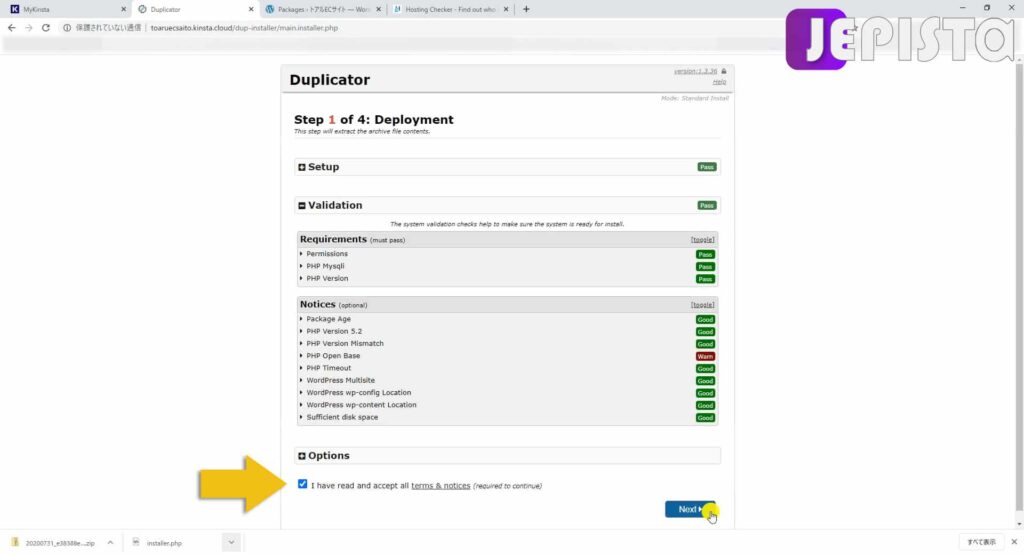Reload the page with the refresh icon
This screenshot has height=554, width=1024.
coord(46,28)
